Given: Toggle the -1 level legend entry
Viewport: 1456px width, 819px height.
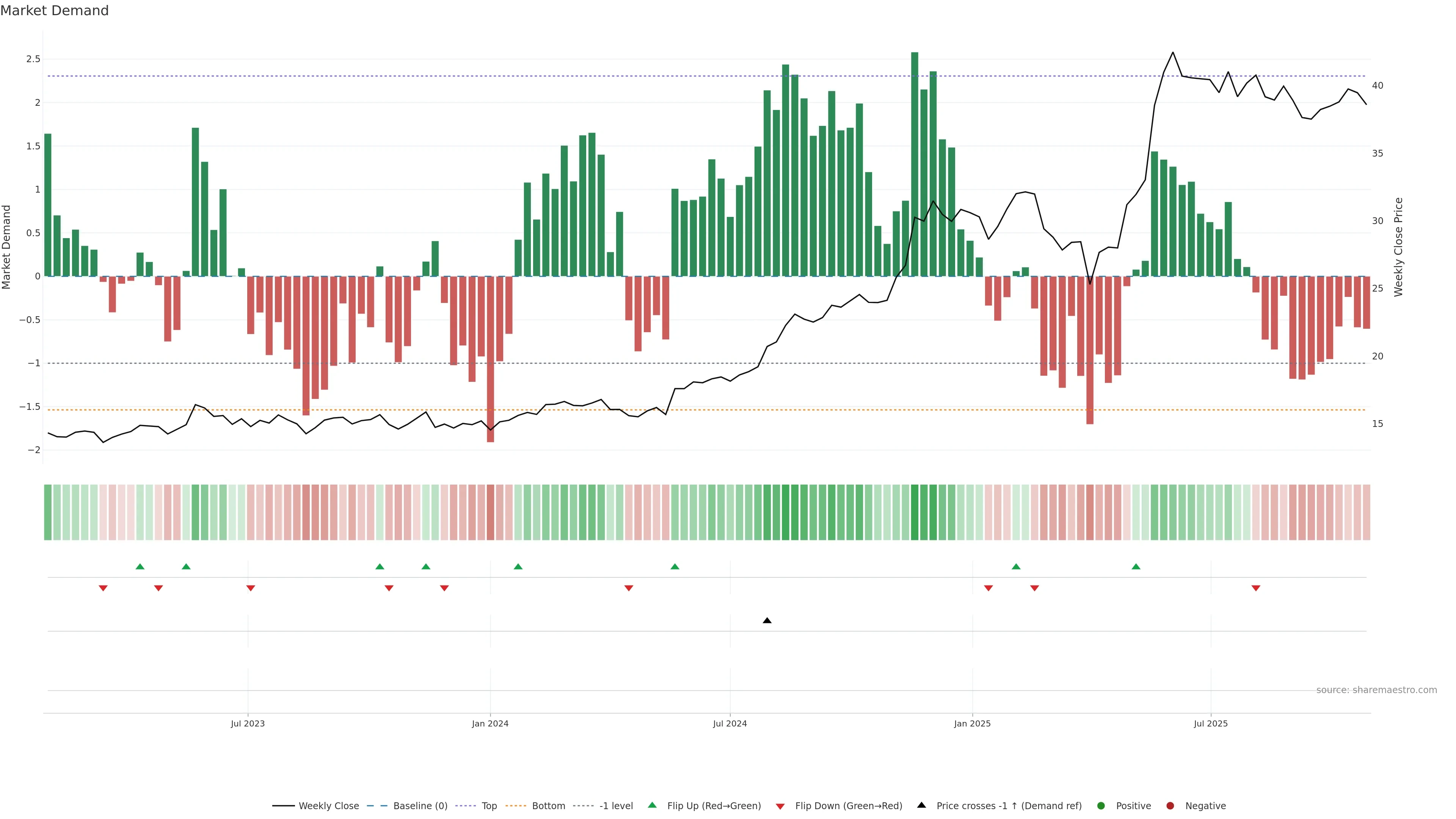Looking at the screenshot, I should 615,805.
